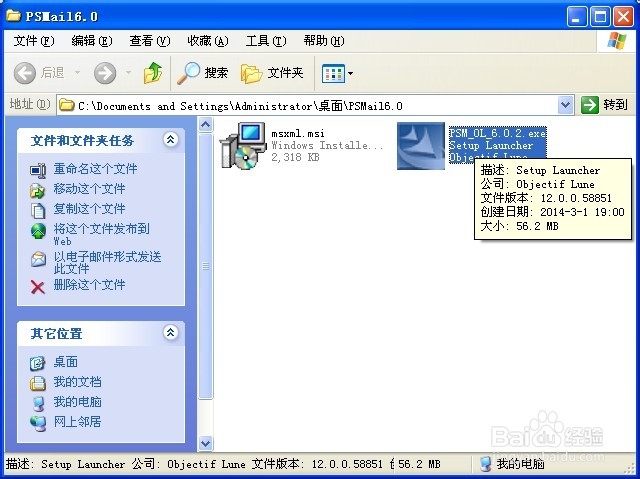Click the 我的文档 folder icon
The width and height of the screenshot is (640, 479).
coord(38,383)
